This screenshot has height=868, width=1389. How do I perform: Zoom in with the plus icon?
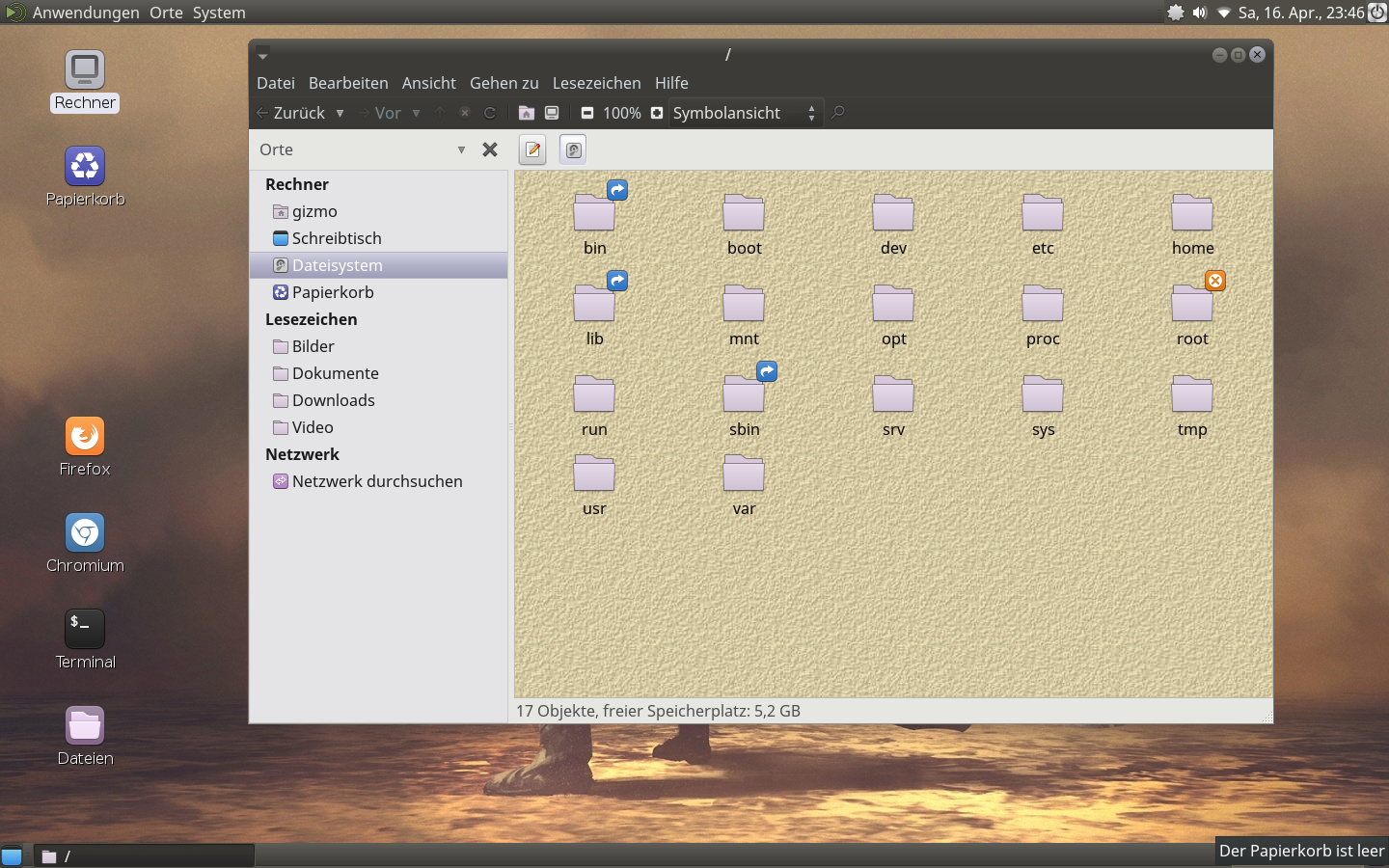657,113
